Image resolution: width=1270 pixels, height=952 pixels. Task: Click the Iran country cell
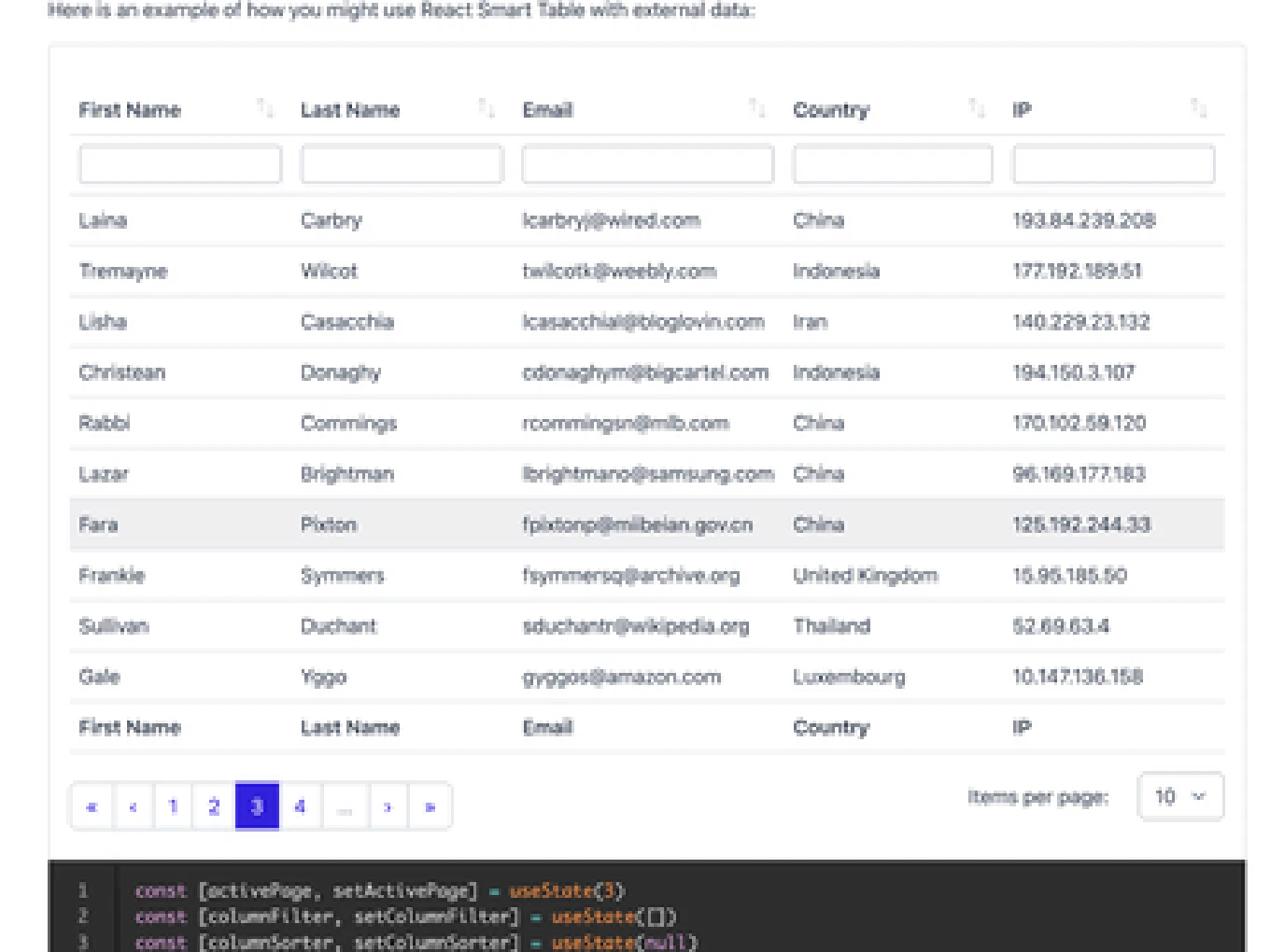point(811,322)
